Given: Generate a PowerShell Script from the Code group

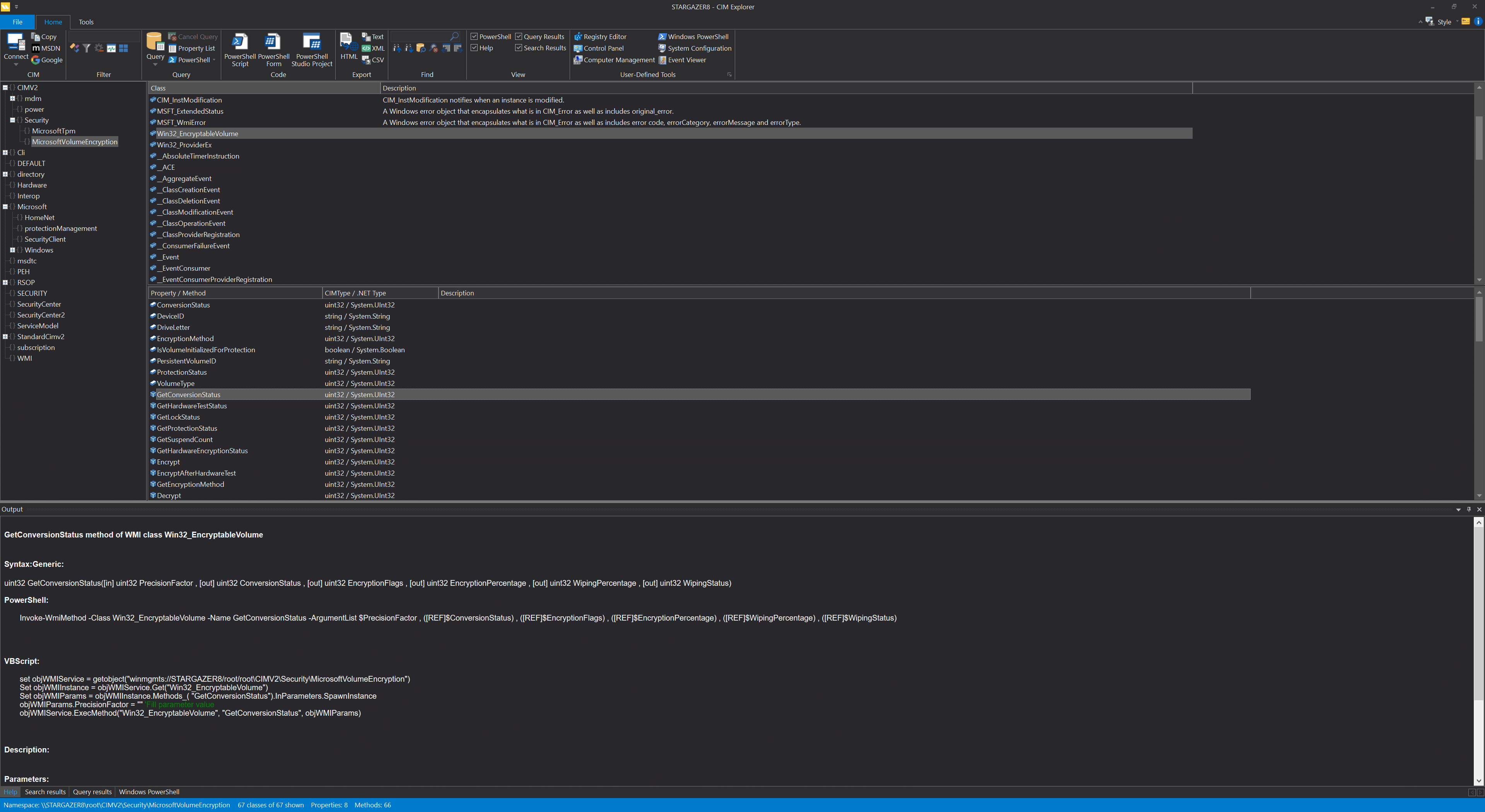Looking at the screenshot, I should pyautogui.click(x=240, y=49).
